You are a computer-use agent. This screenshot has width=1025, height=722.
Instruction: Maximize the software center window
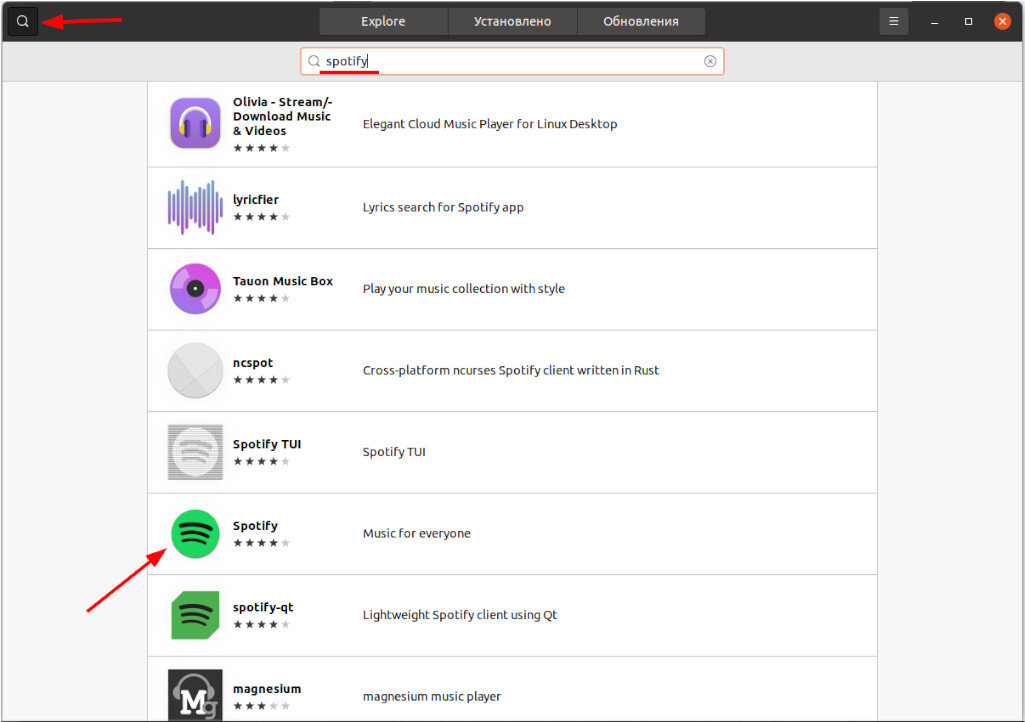[x=968, y=22]
